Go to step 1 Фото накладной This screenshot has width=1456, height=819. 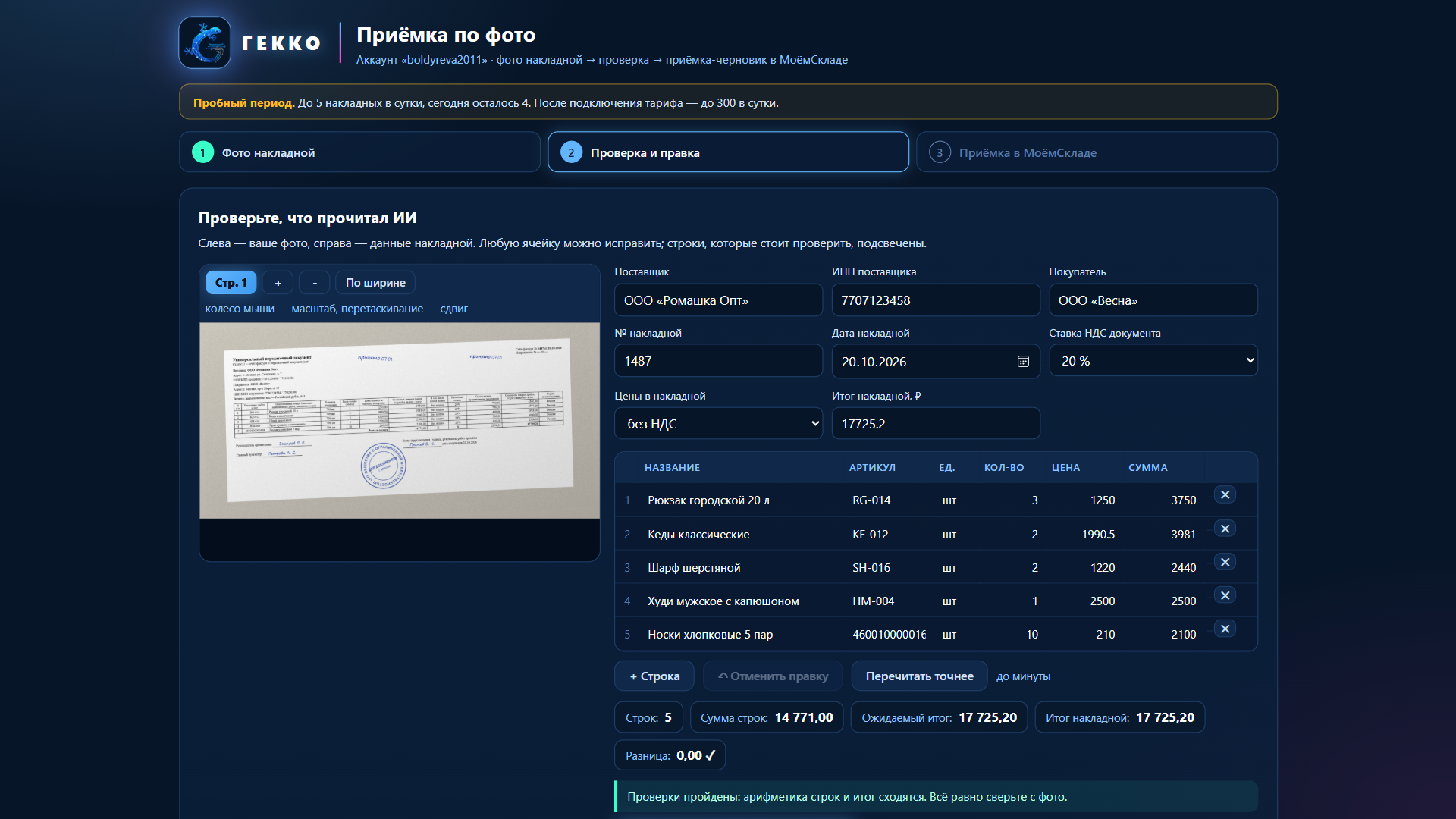pos(359,152)
